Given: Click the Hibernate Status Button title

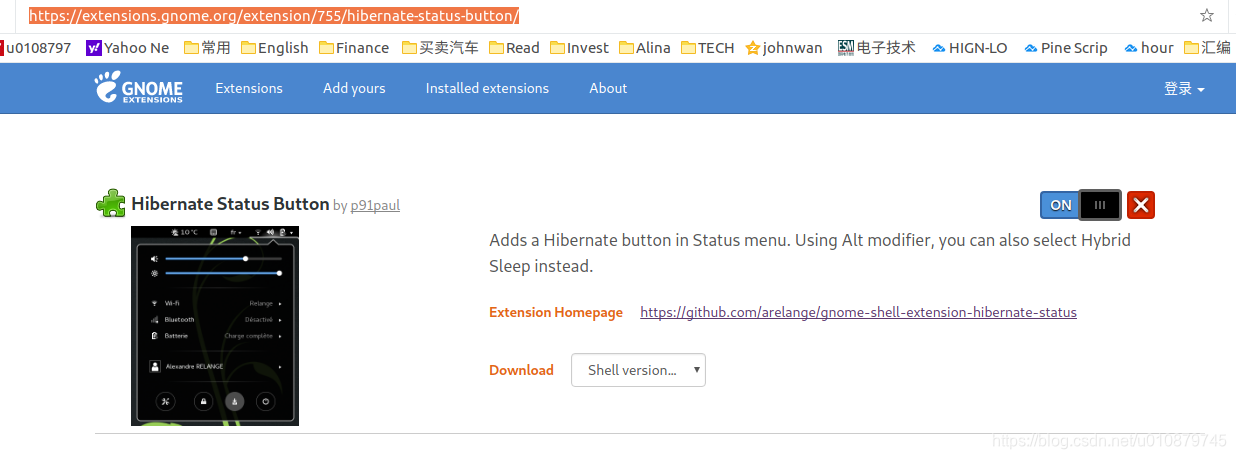Looking at the screenshot, I should pos(230,204).
